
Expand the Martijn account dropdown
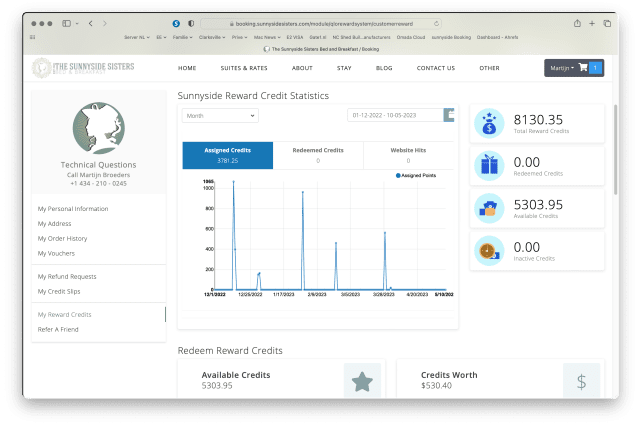point(559,68)
